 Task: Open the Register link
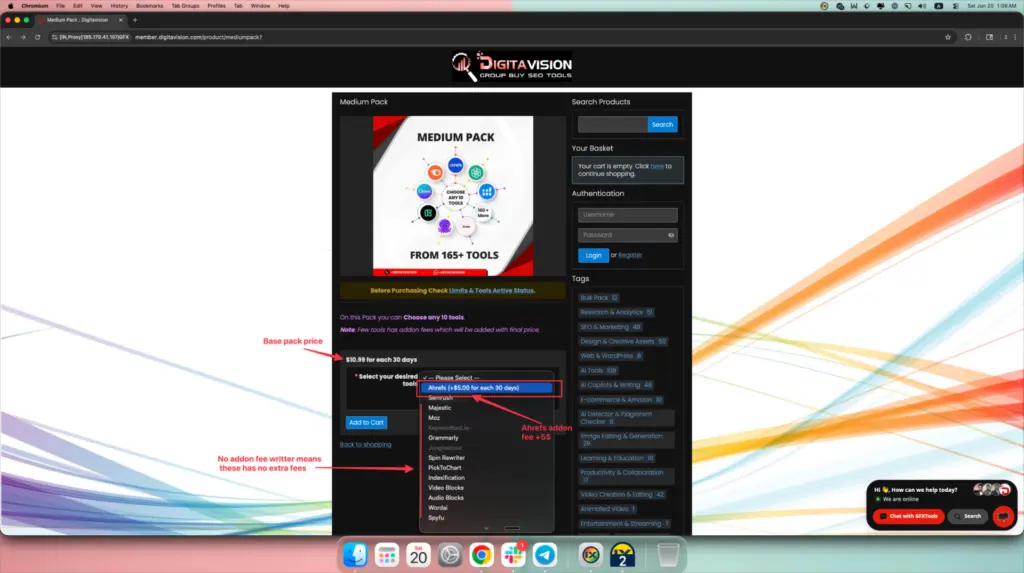[630, 255]
